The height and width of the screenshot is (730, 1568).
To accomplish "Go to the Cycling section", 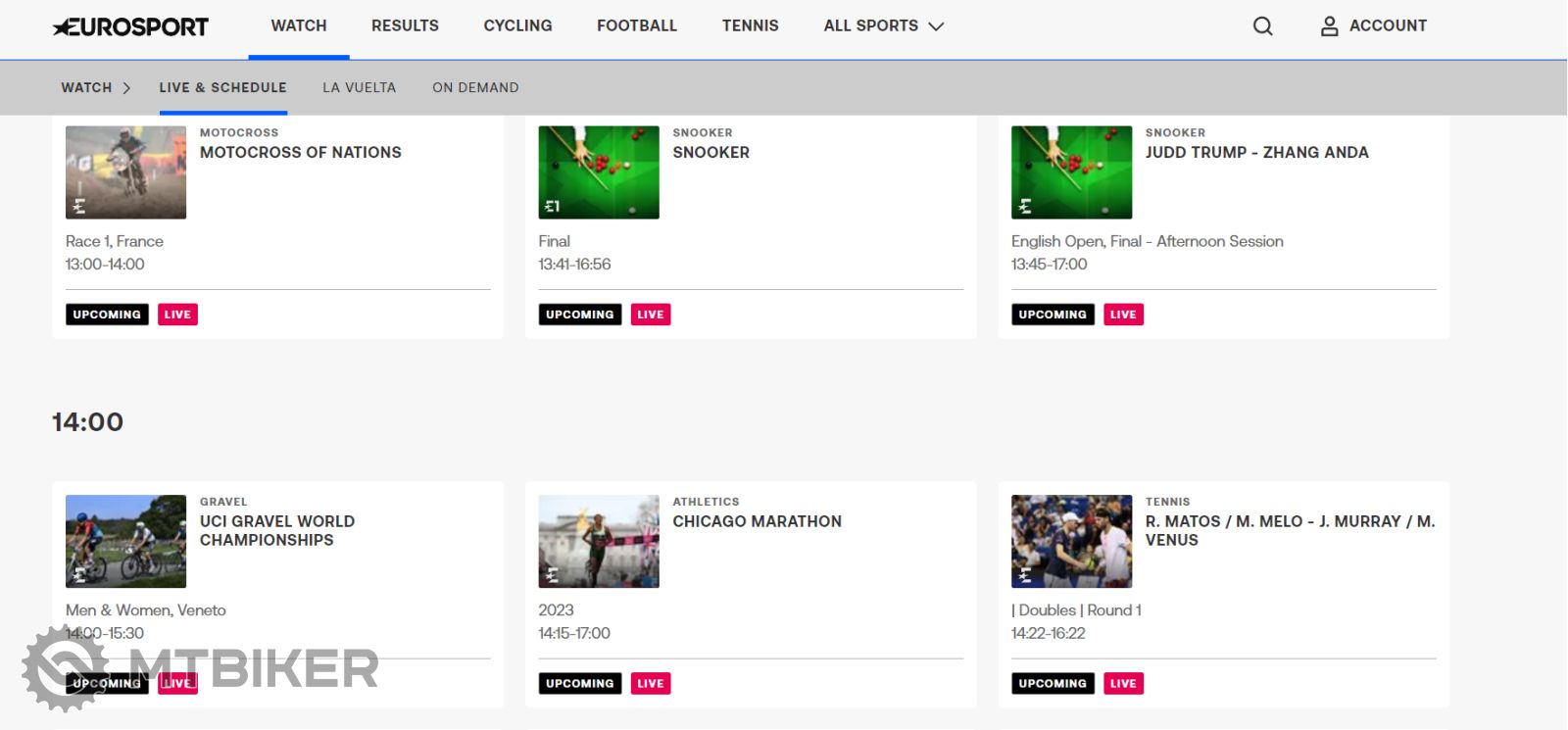I will click(517, 26).
